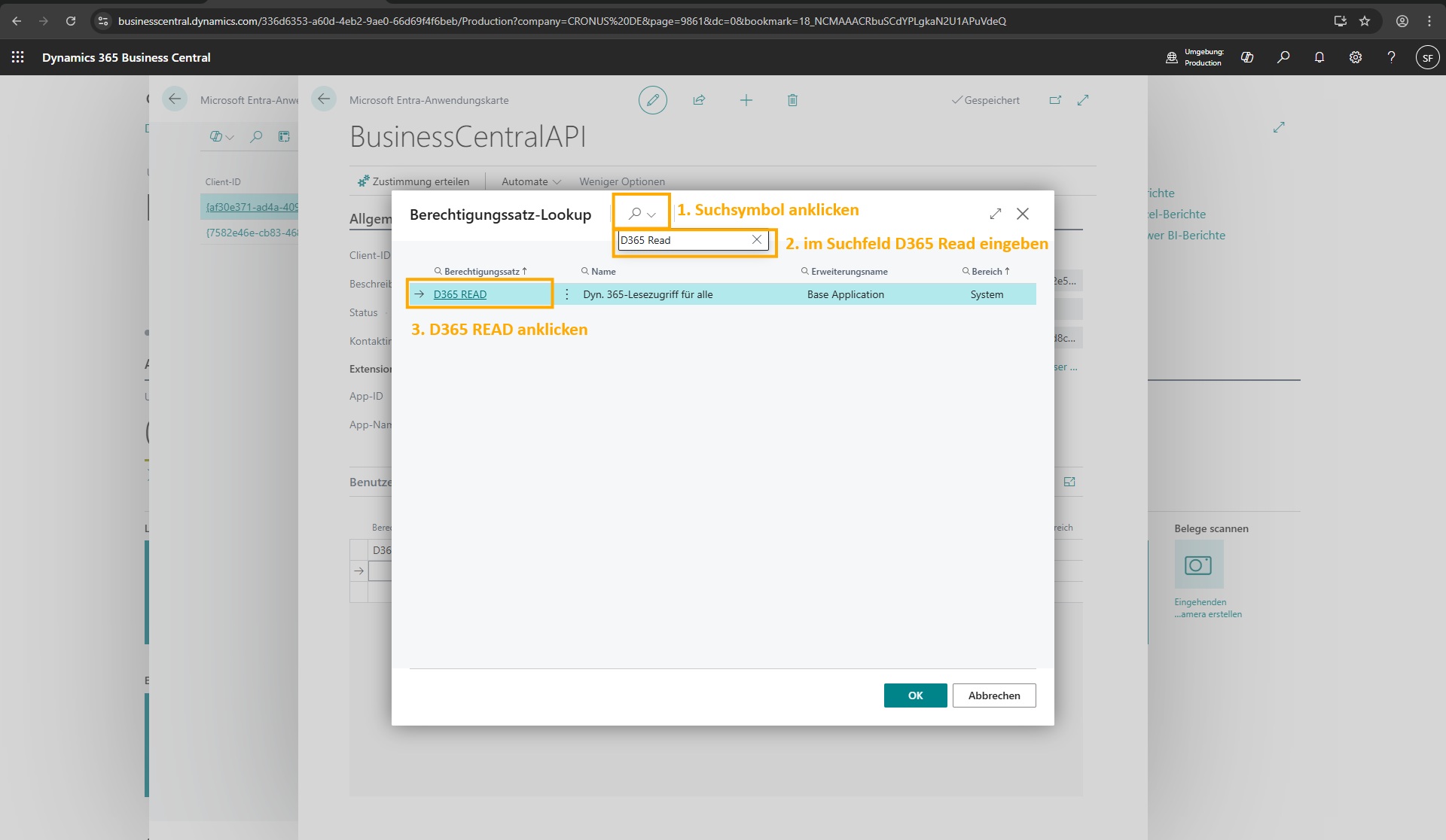Click the Dynamics 365 Business Central title
The width and height of the screenshot is (1446, 840).
[127, 57]
